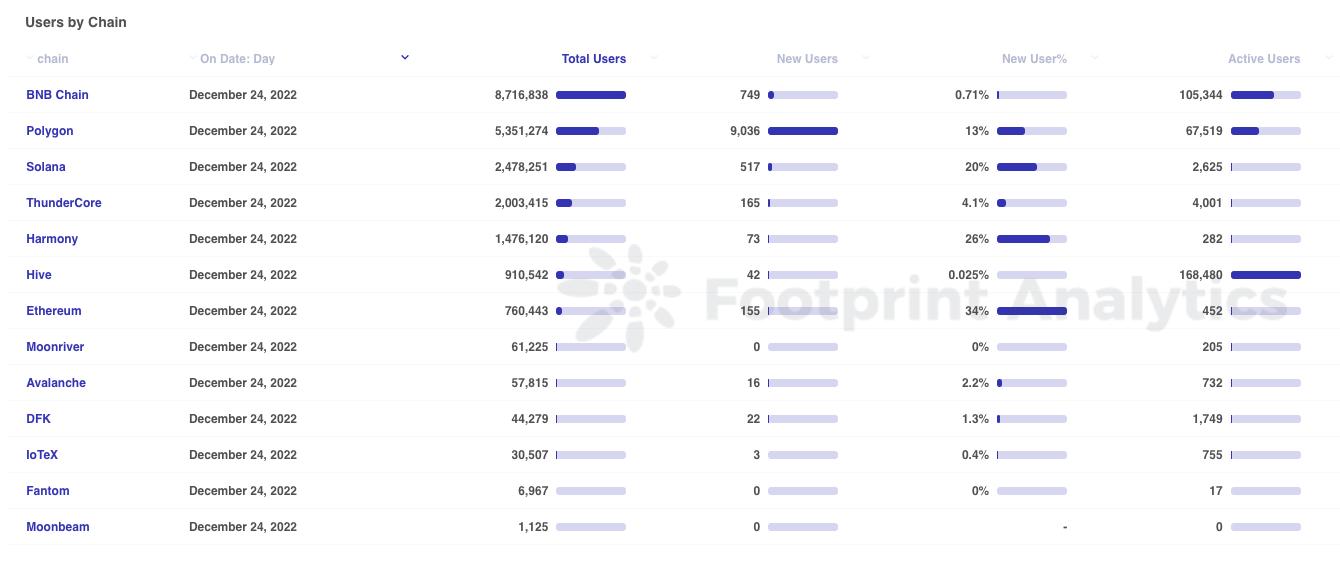Viewport: 1340px width, 562px height.
Task: Sort by the New Users column header
Action: (x=807, y=59)
